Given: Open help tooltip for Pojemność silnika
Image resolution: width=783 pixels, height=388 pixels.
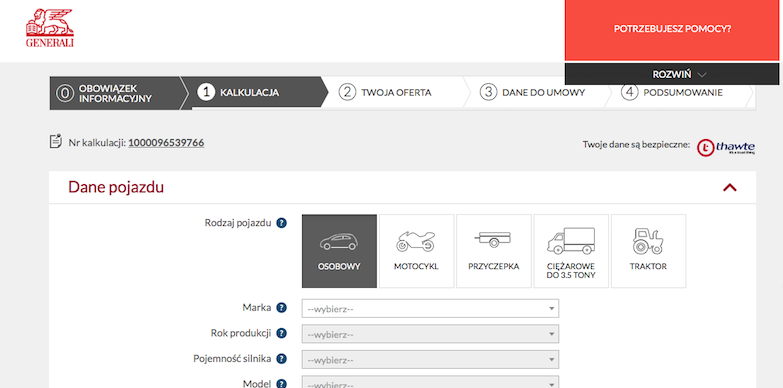Looking at the screenshot, I should (282, 359).
